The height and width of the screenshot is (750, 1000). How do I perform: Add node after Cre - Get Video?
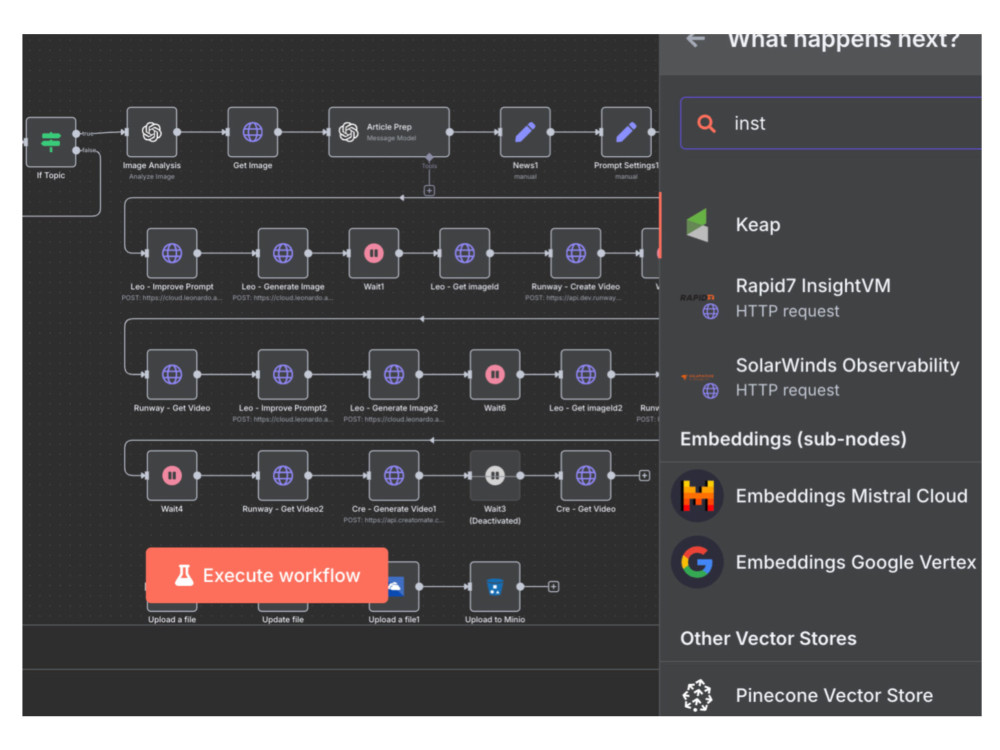(644, 476)
